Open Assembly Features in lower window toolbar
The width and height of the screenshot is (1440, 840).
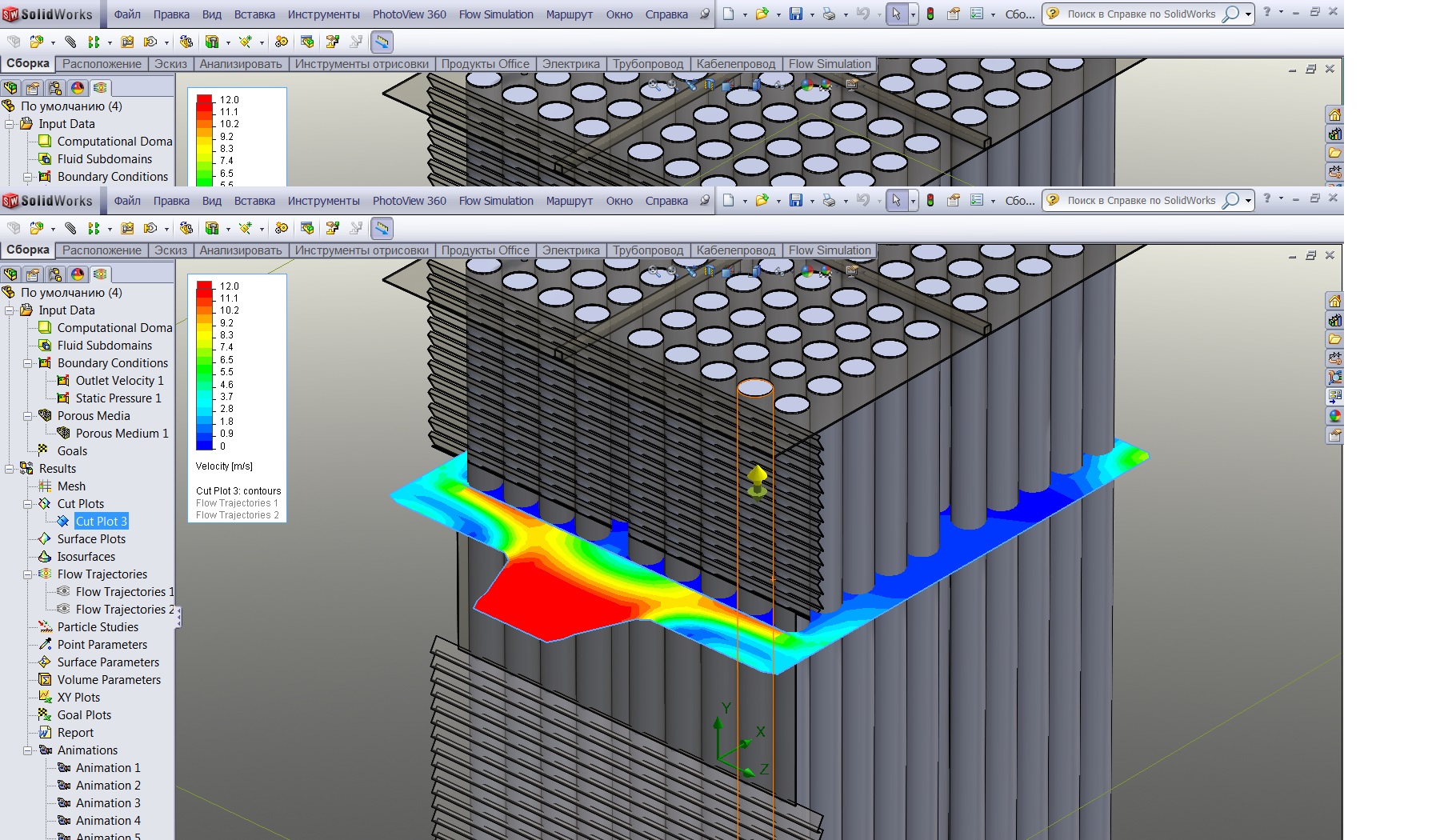coord(212,228)
